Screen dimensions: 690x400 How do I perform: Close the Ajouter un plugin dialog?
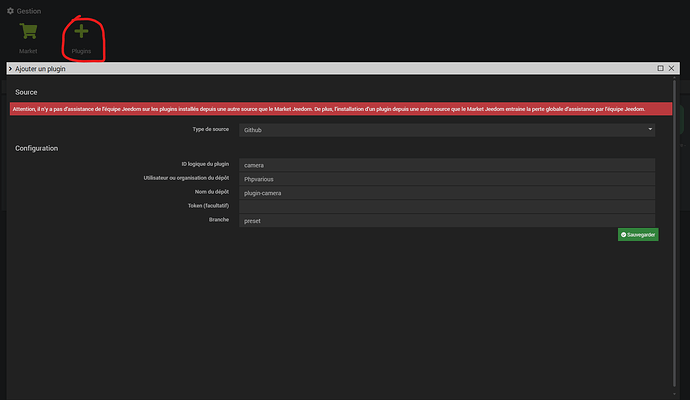671,68
